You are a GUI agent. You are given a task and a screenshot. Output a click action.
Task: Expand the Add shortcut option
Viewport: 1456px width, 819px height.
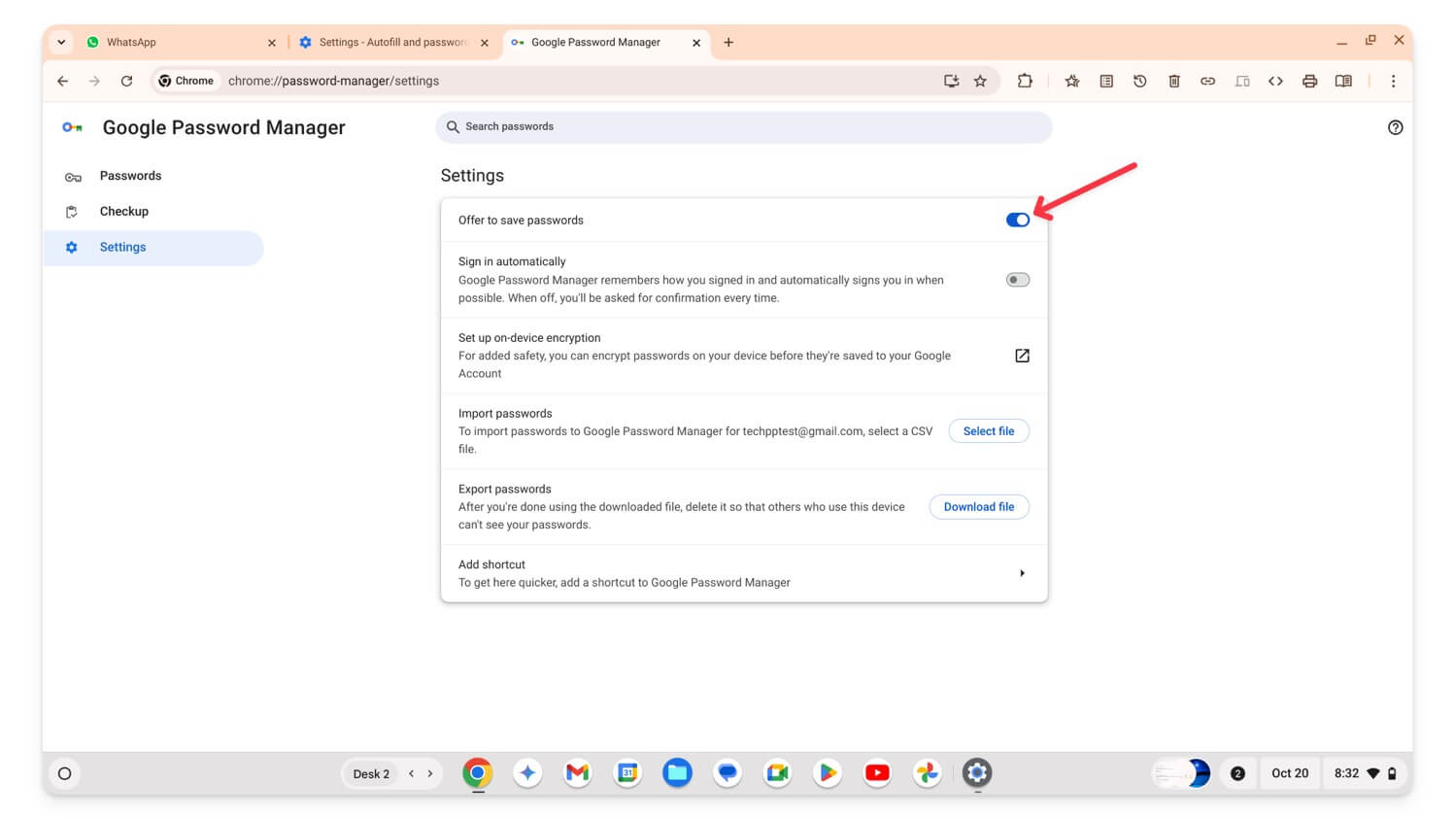(1021, 572)
